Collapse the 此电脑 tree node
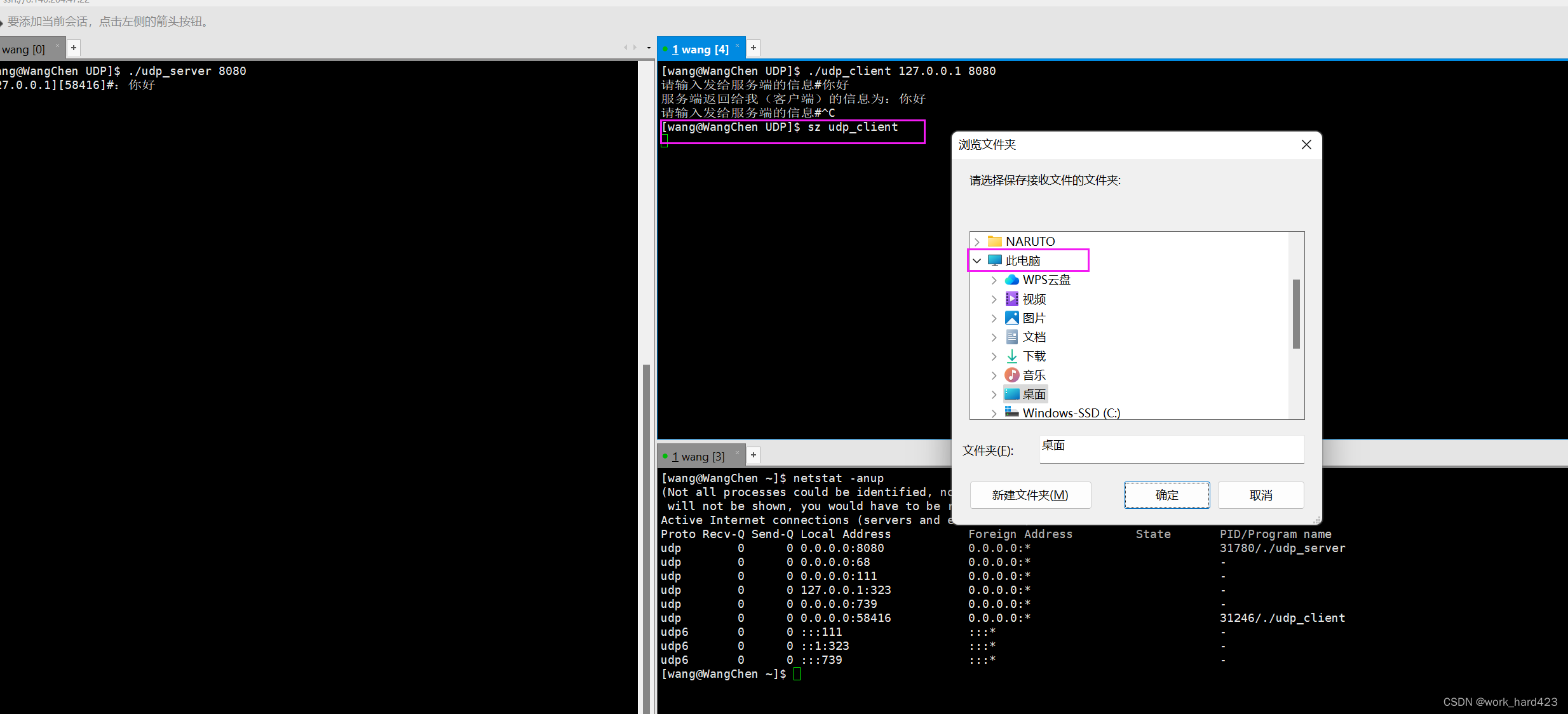 click(x=977, y=261)
